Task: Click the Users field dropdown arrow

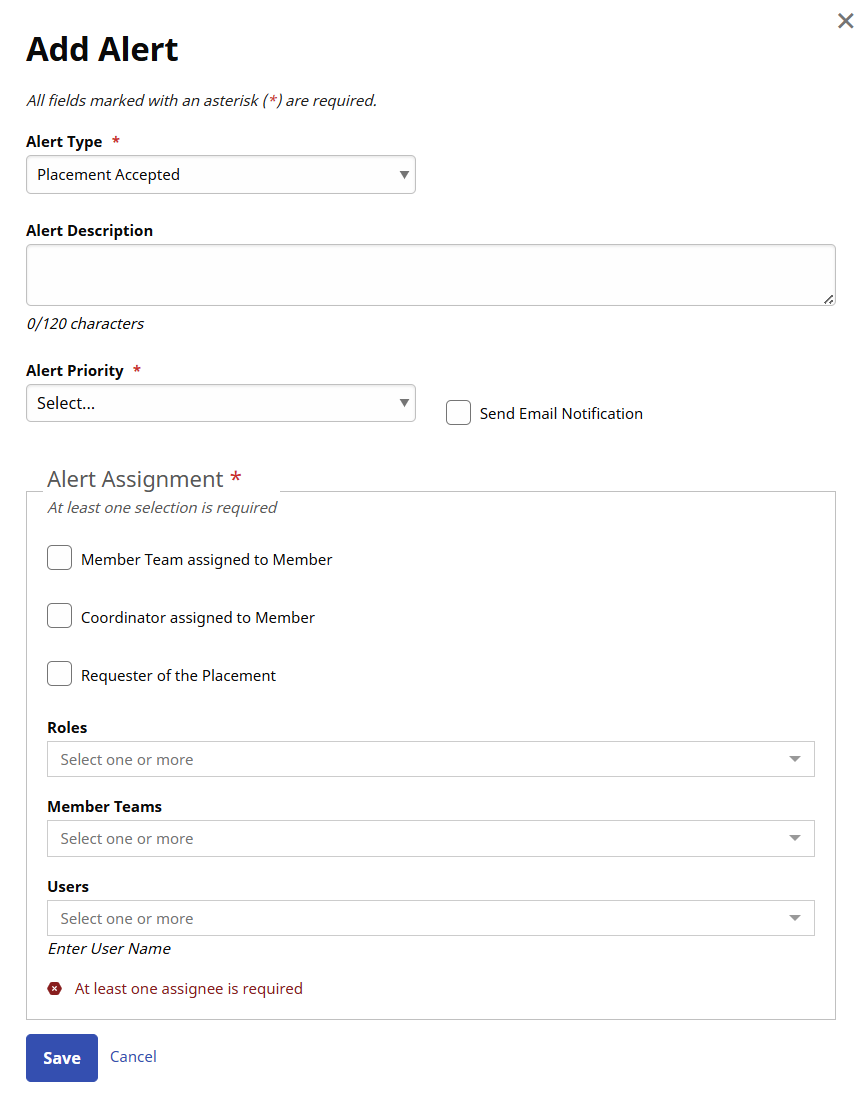Action: point(795,919)
